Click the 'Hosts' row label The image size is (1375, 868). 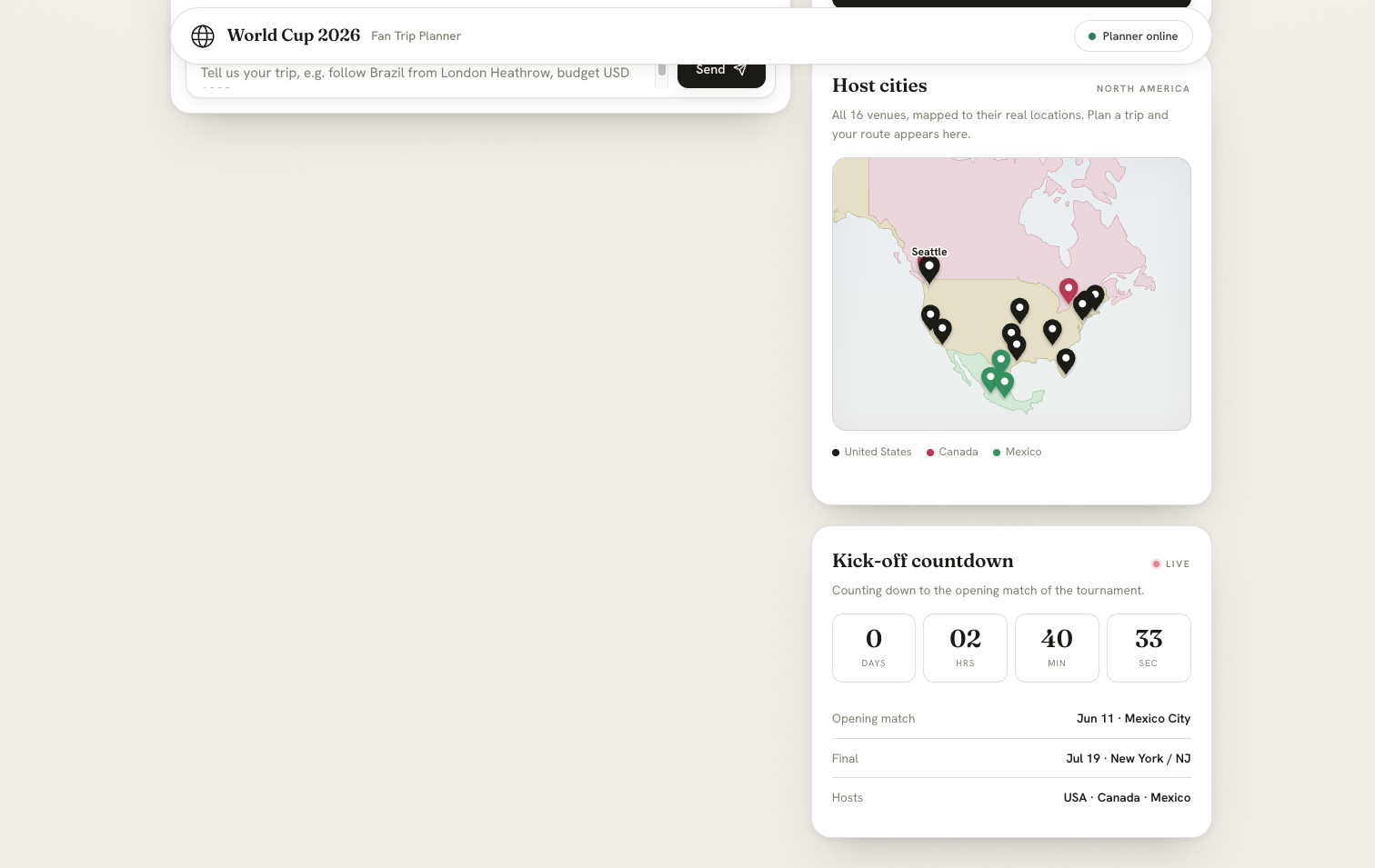click(x=848, y=798)
